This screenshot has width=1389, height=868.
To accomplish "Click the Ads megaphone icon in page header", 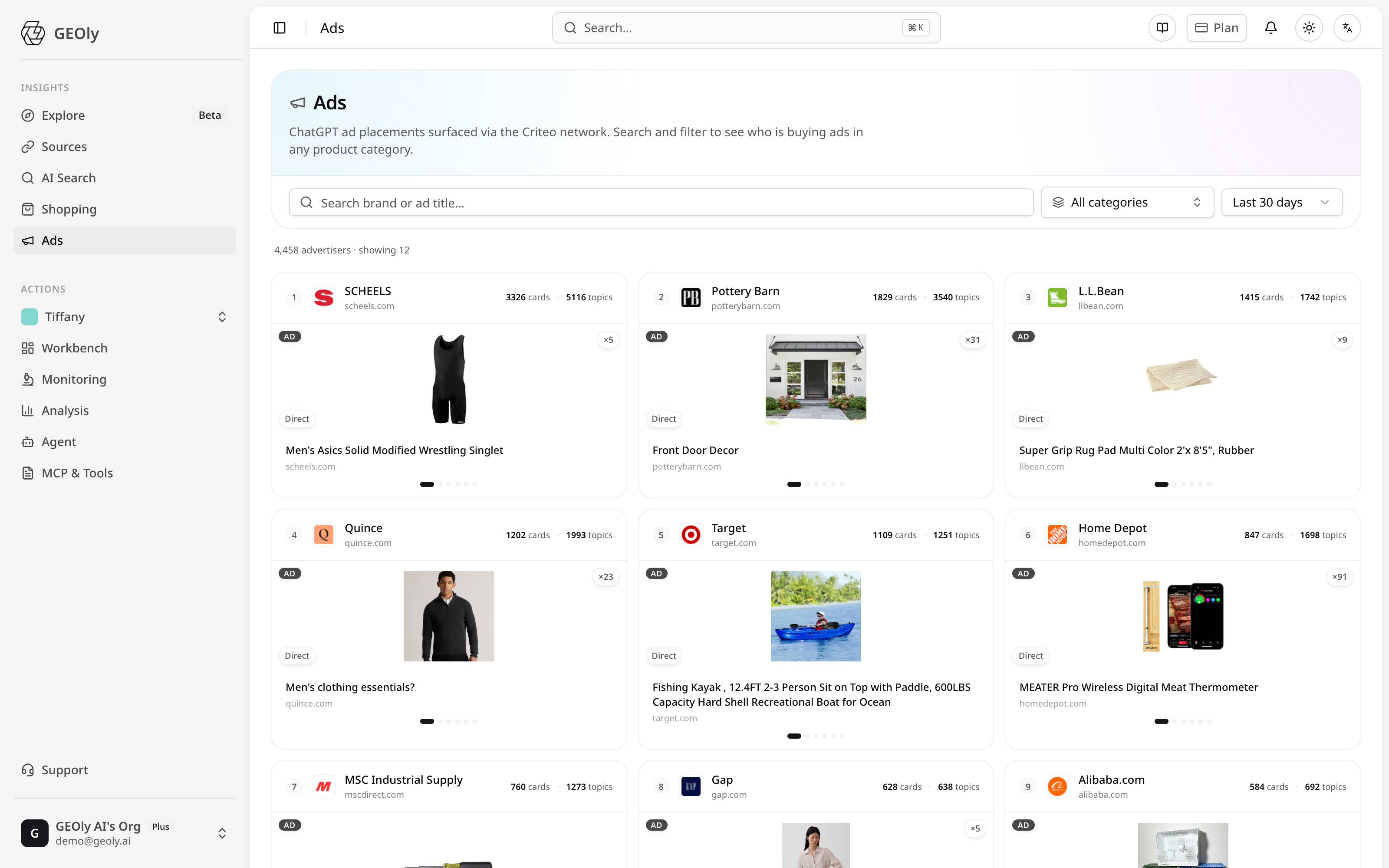I will pos(297,103).
